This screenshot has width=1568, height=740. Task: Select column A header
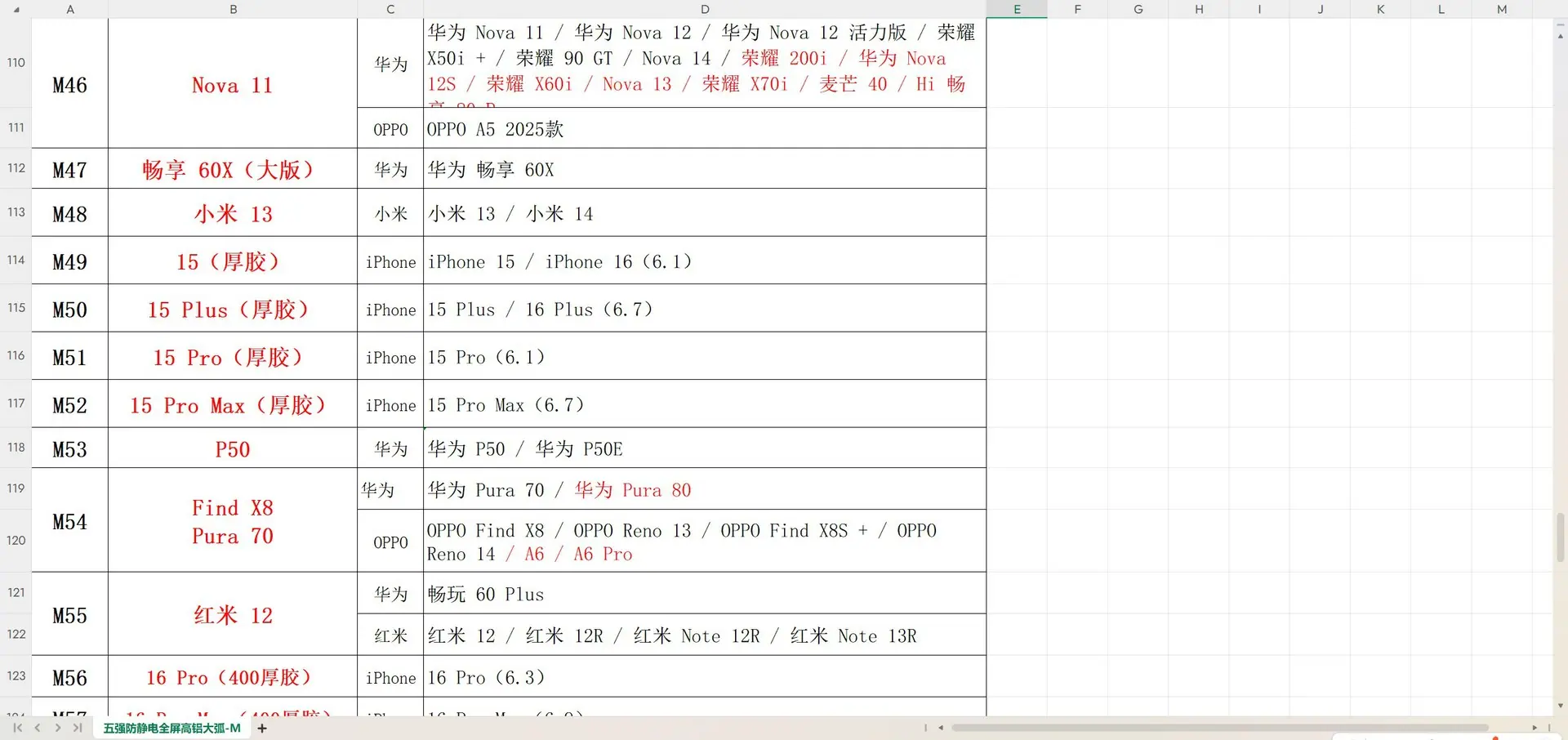coord(70,10)
